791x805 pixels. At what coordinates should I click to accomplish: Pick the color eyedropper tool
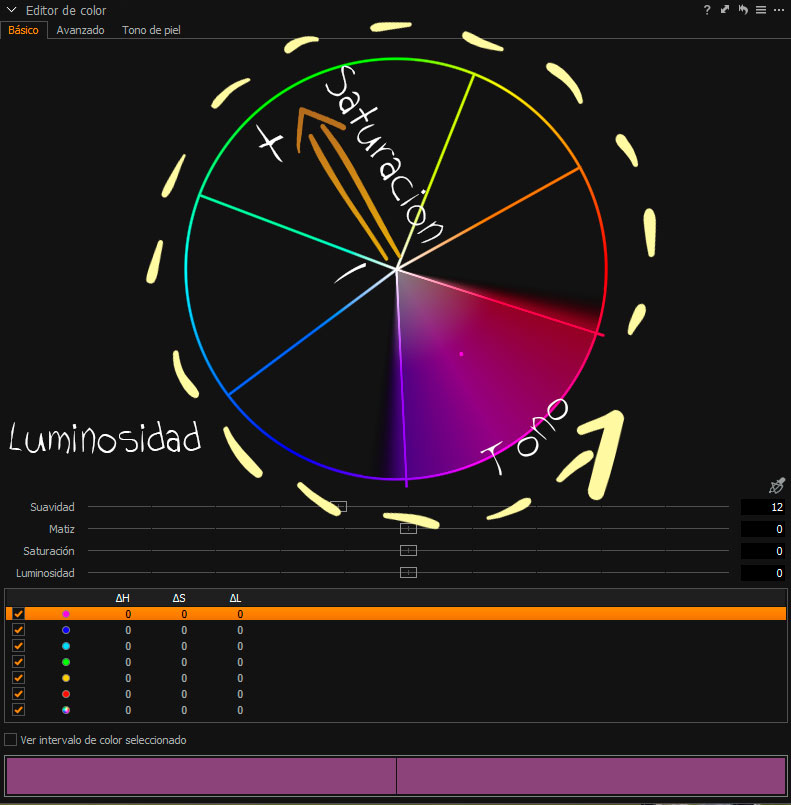[x=776, y=486]
